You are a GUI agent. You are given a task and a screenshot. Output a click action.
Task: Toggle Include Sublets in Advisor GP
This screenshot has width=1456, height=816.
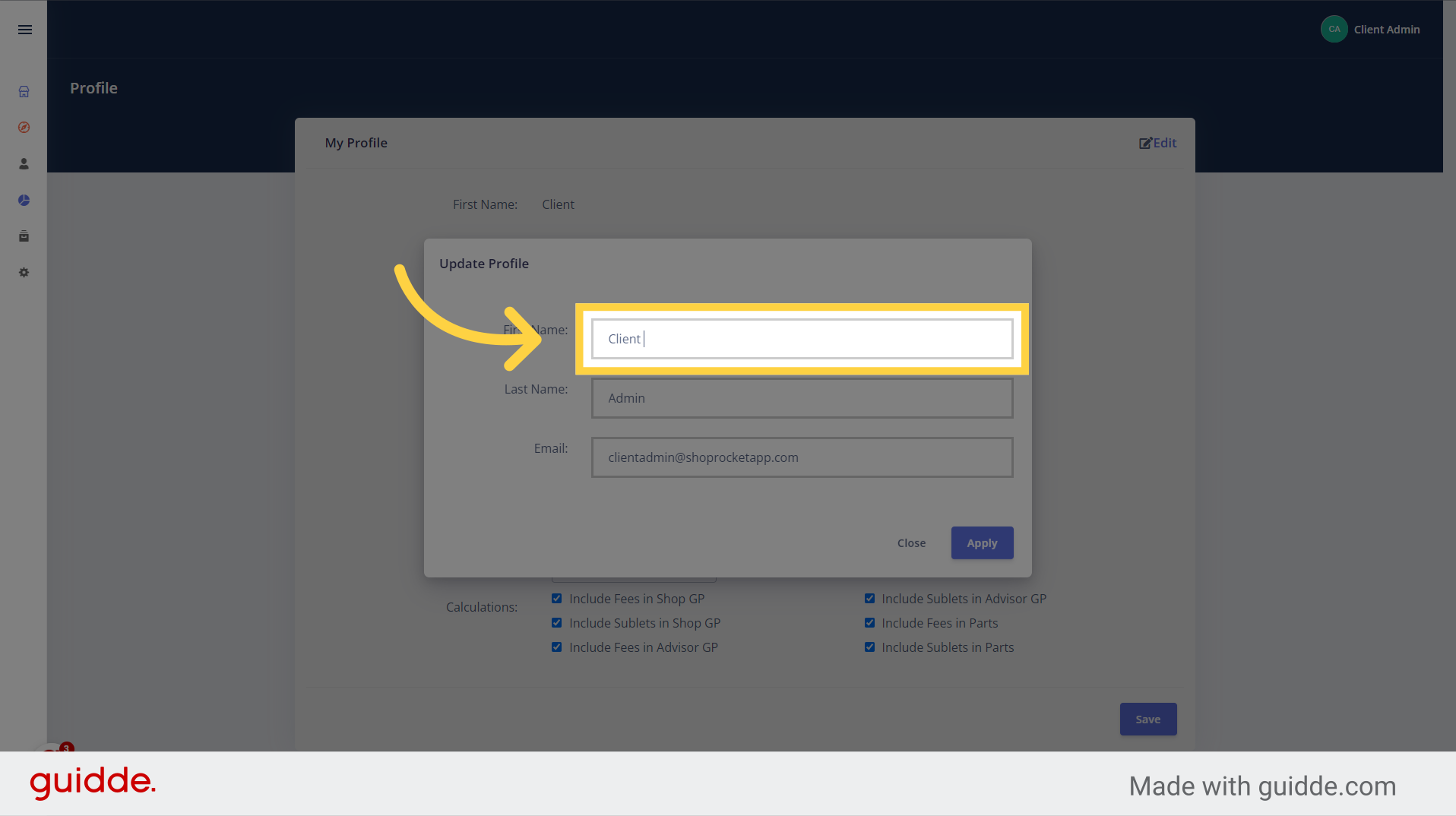pos(869,599)
